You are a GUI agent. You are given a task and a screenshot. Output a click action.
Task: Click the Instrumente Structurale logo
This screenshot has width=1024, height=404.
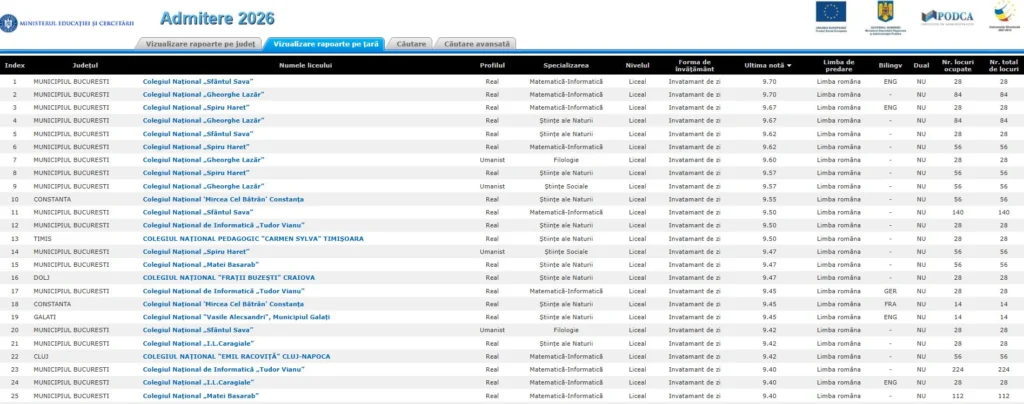click(x=1004, y=16)
